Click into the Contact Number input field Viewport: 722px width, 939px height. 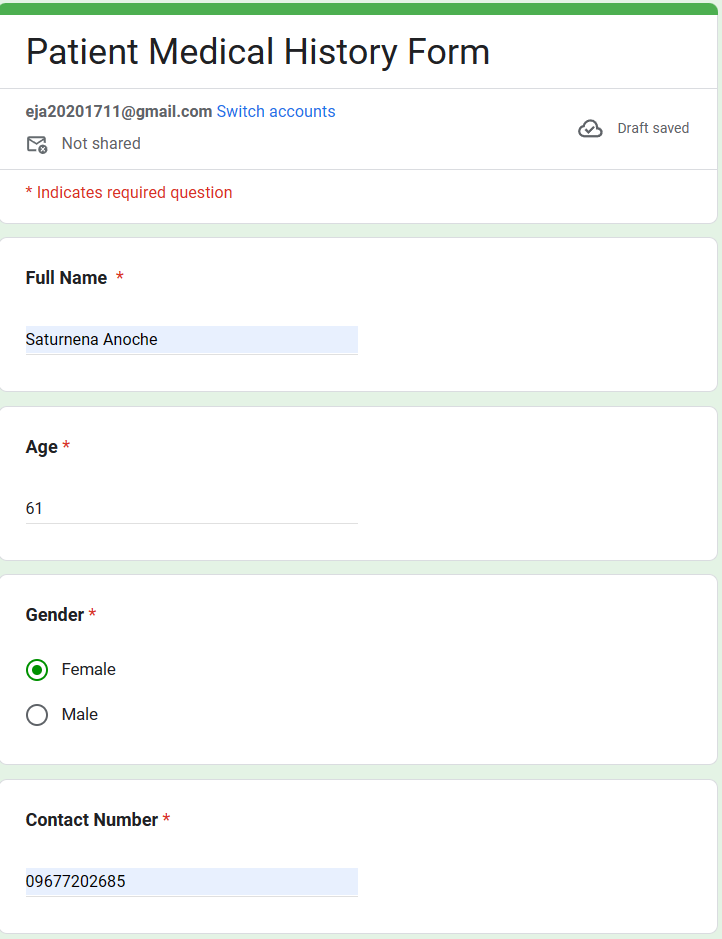[x=191, y=882]
